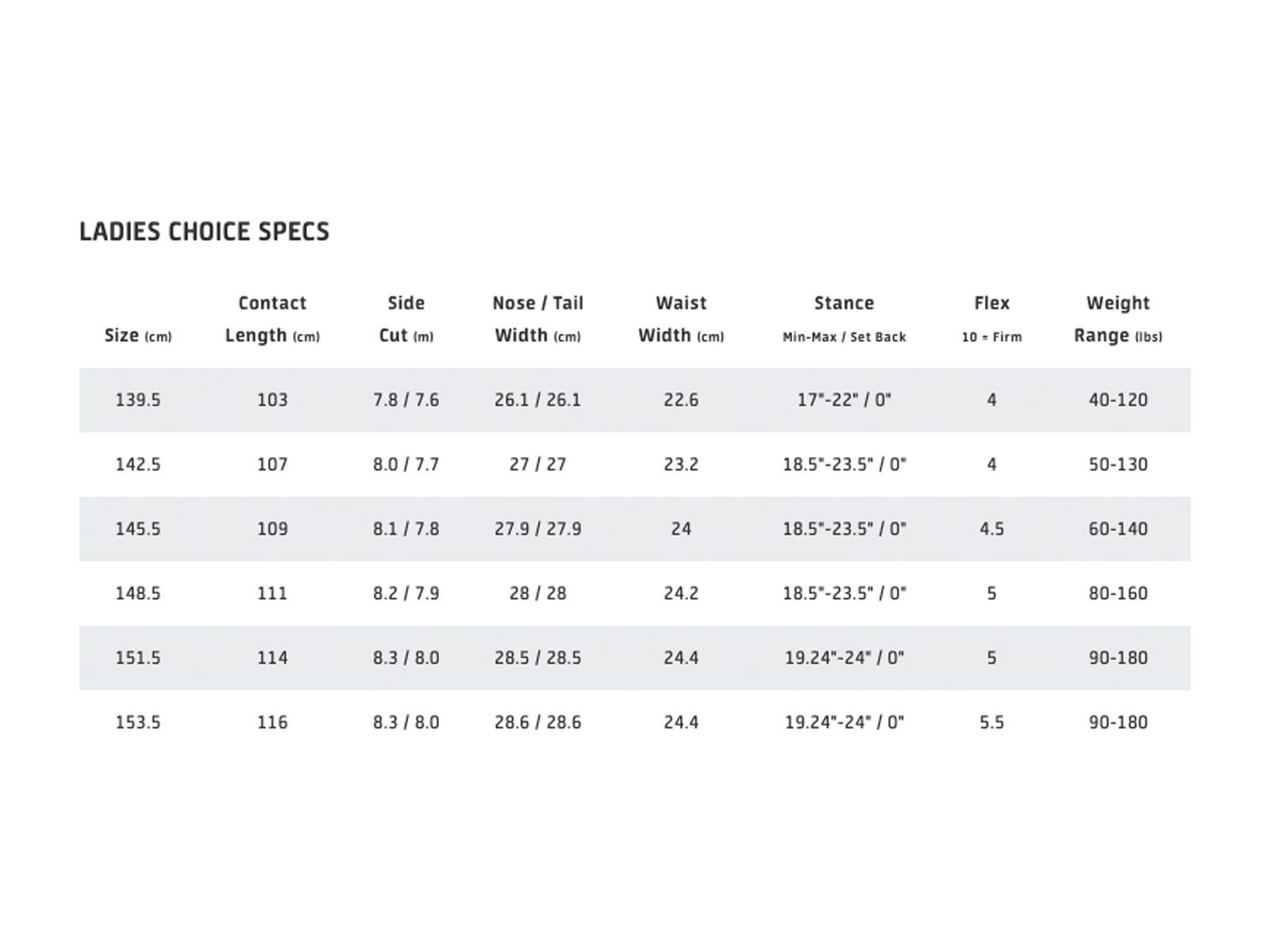Click the Contact Length column header
Viewport: 1270px width, 952px height.
coord(272,319)
